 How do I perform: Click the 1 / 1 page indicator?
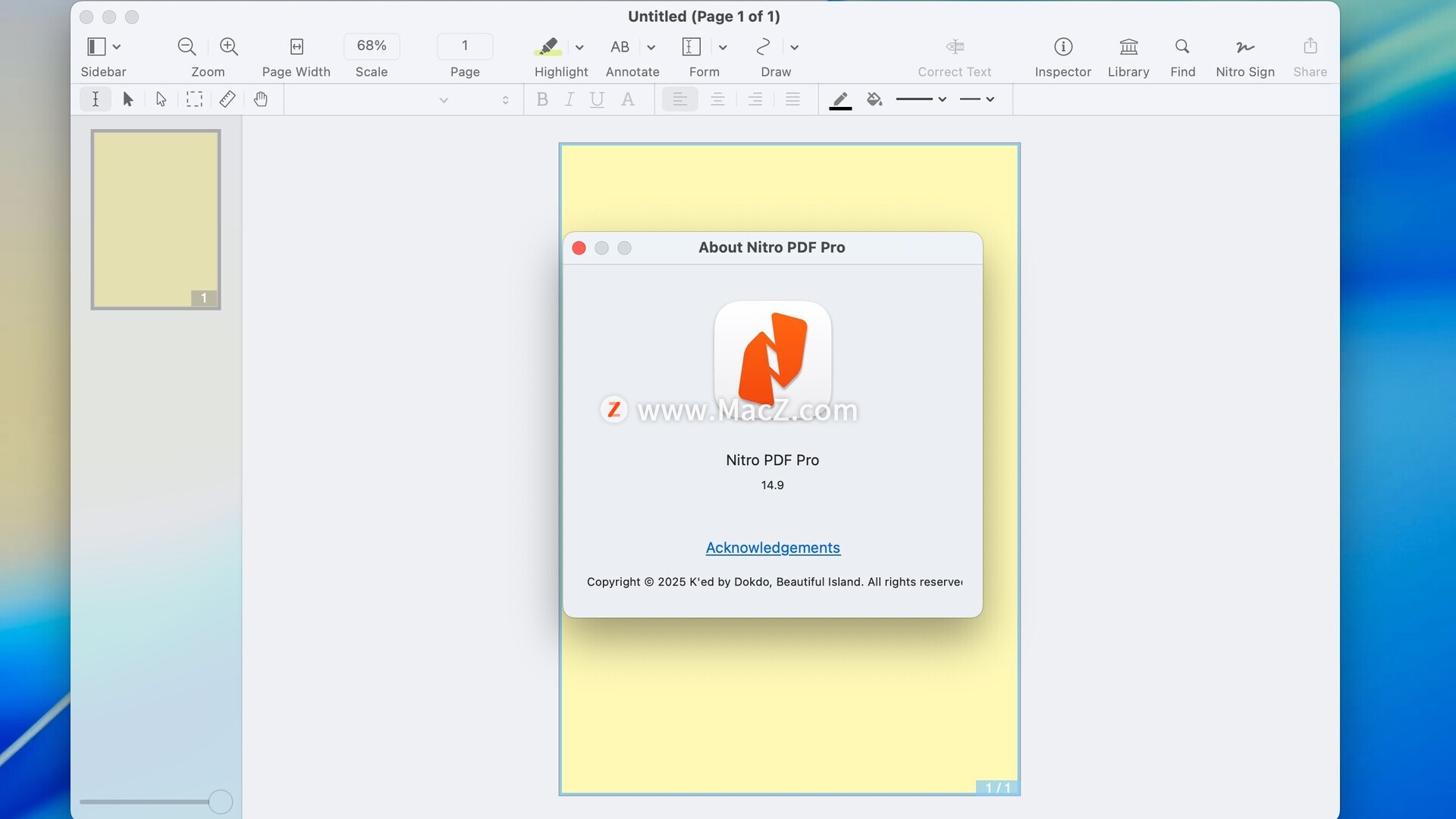(x=997, y=788)
